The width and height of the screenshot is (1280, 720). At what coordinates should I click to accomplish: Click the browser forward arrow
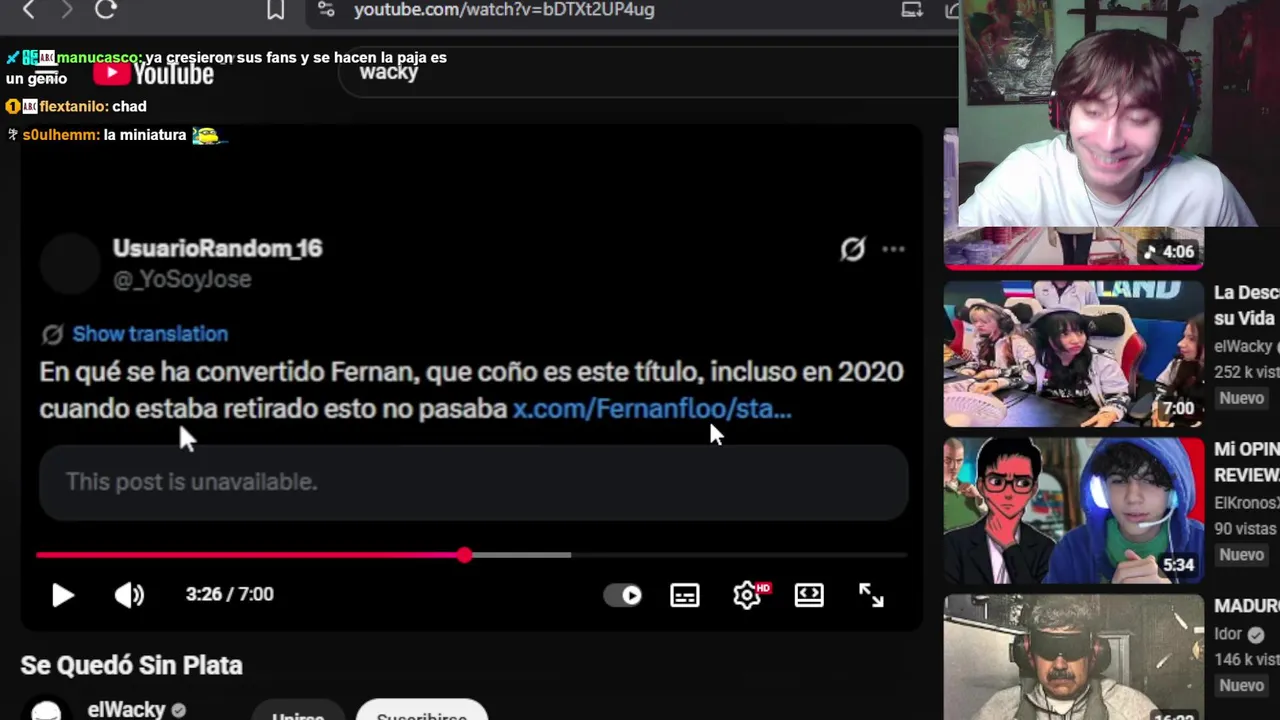point(66,10)
